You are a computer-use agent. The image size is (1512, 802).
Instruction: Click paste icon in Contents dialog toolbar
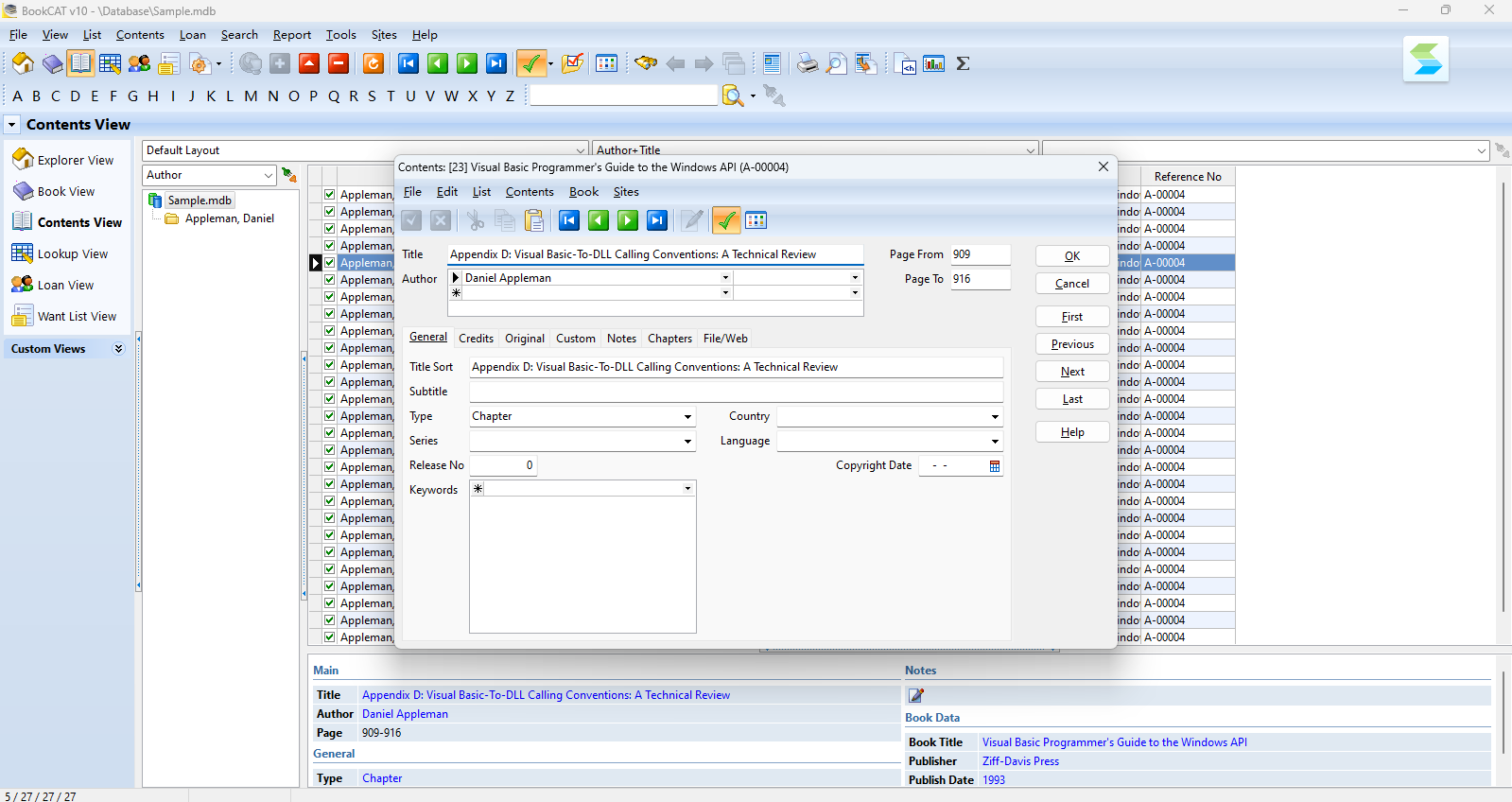(x=534, y=220)
